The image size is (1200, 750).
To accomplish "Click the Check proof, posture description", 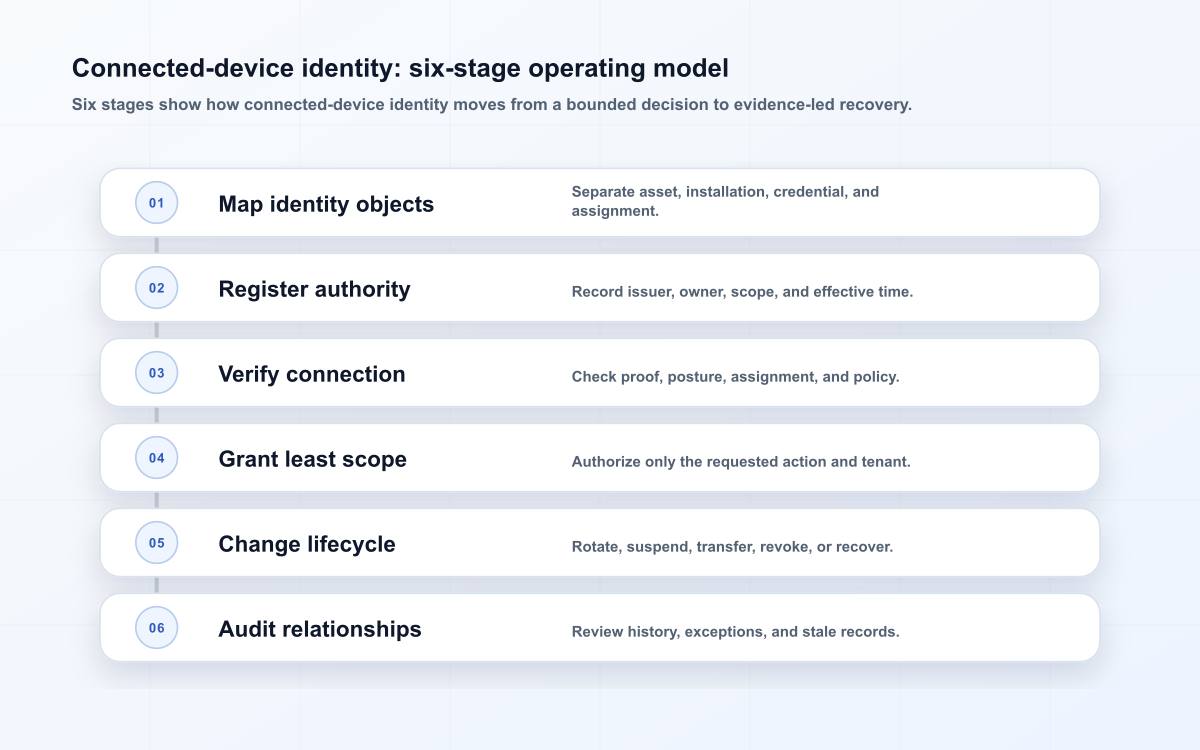I will tap(735, 377).
